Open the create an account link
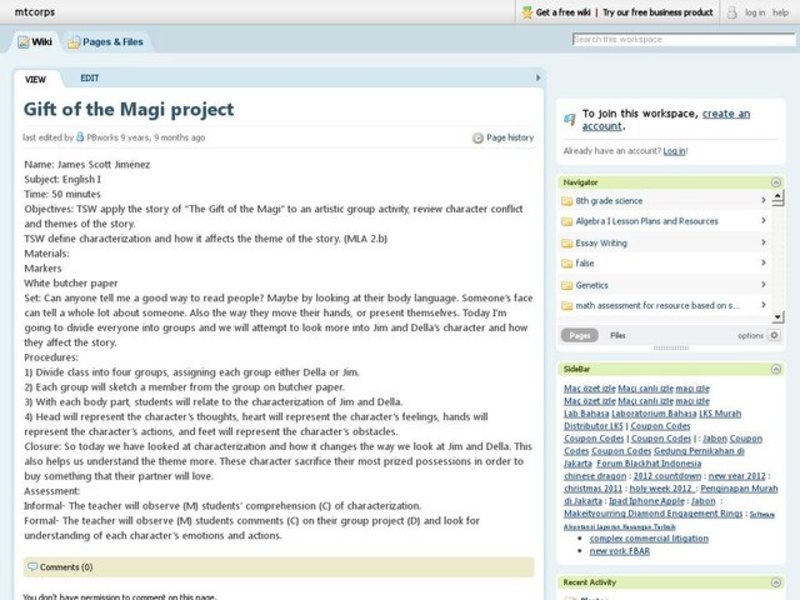 pyautogui.click(x=726, y=112)
